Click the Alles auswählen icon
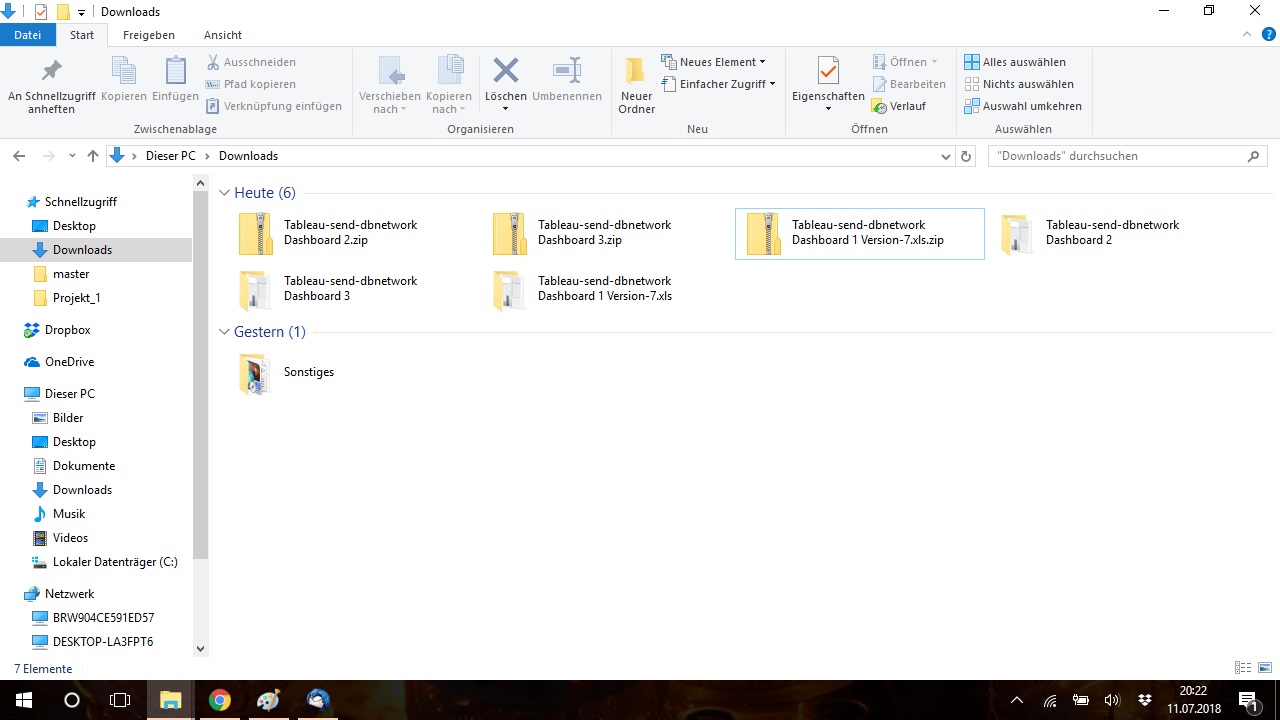The height and width of the screenshot is (720, 1280). click(x=972, y=62)
